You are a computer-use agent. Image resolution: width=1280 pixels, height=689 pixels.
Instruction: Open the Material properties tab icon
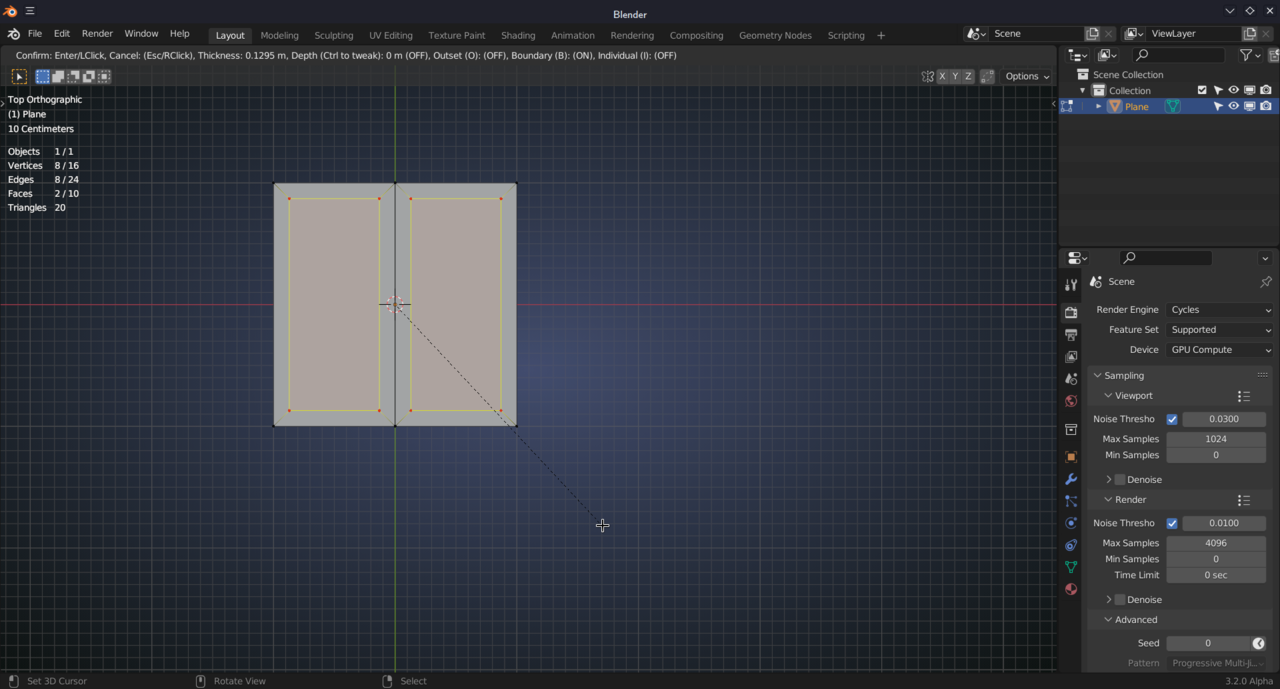tap(1071, 589)
